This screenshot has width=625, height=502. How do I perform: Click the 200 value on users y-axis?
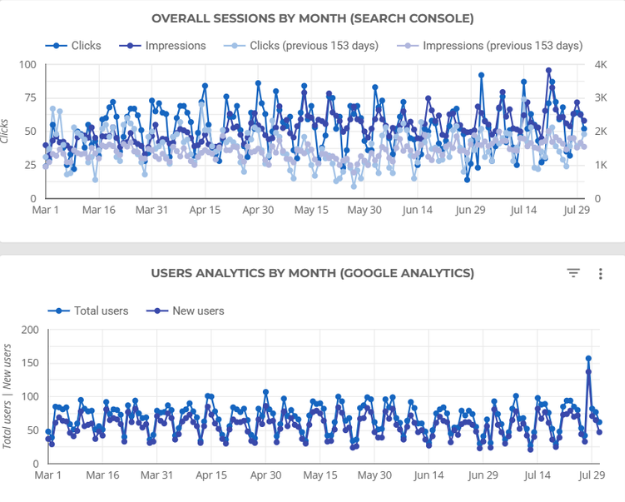tap(29, 330)
